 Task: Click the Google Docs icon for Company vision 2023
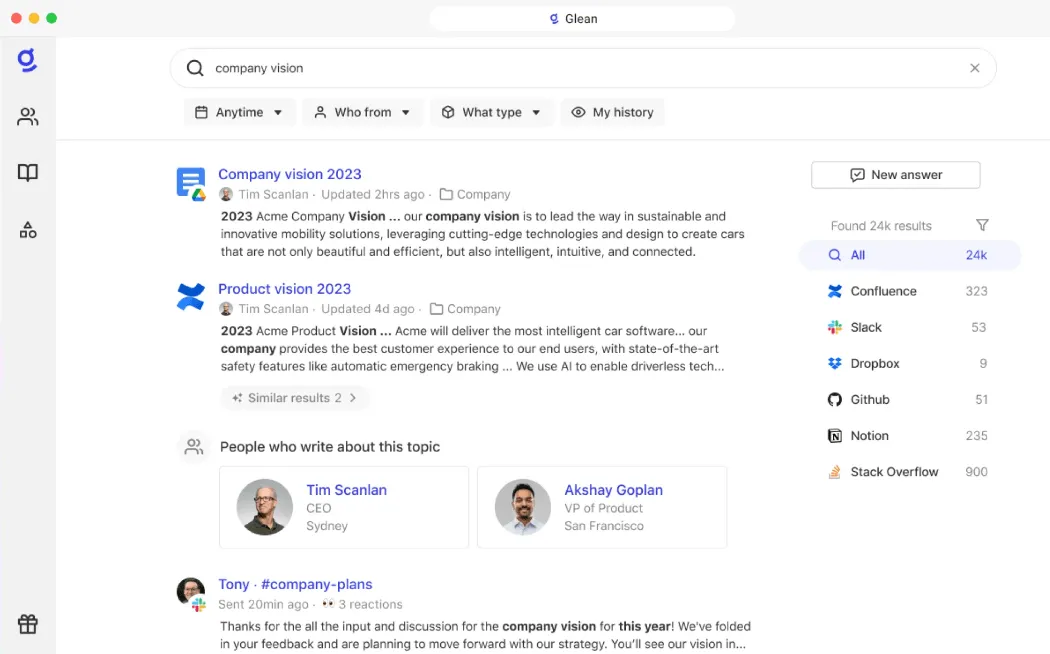point(191,183)
